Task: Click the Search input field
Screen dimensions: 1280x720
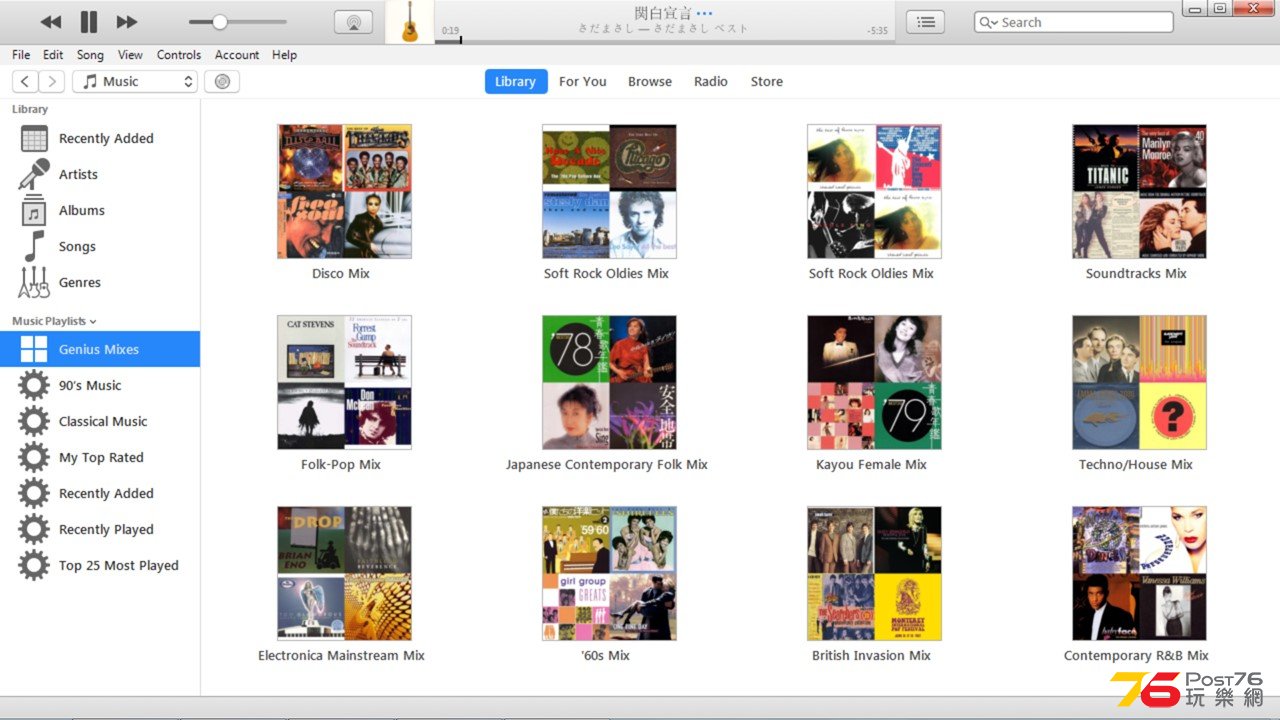Action: click(x=1074, y=22)
